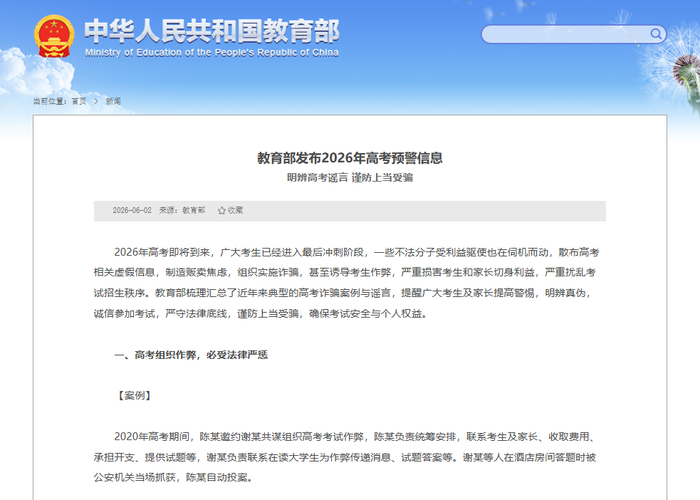Click the search magnifier icon
The height and width of the screenshot is (500, 700).
(x=655, y=34)
